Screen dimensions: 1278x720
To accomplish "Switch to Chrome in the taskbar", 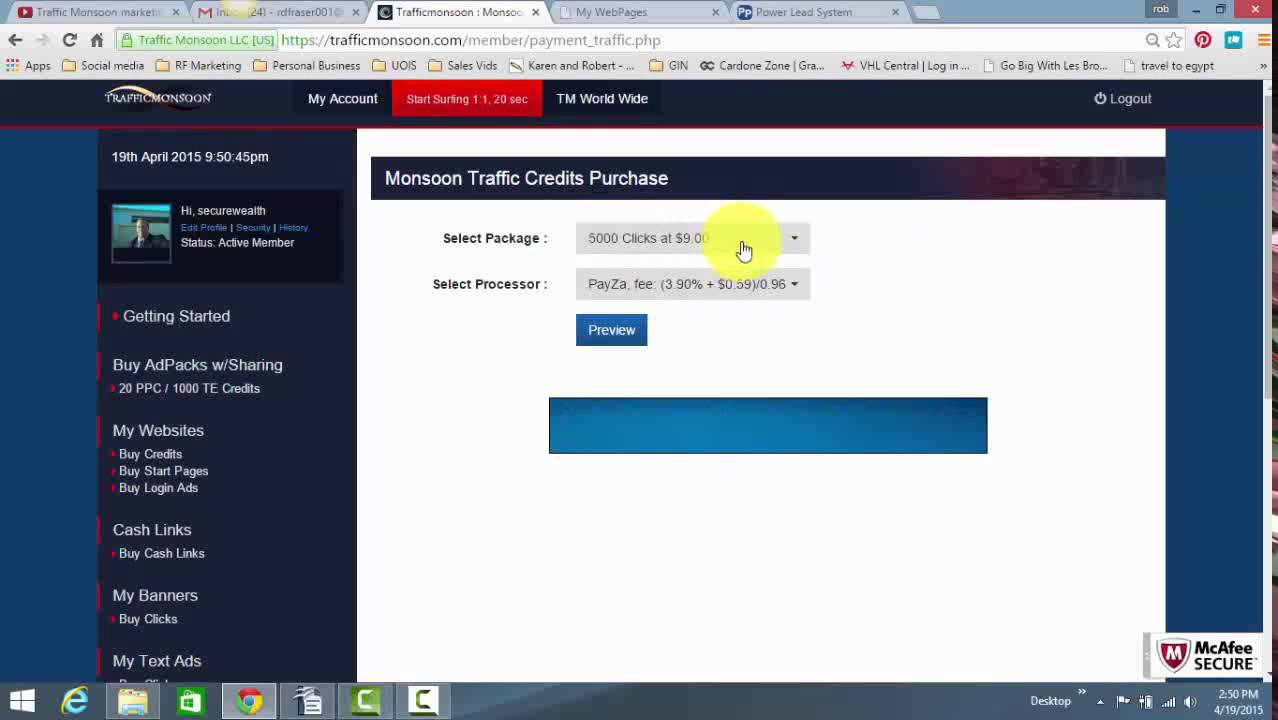I will [x=249, y=701].
